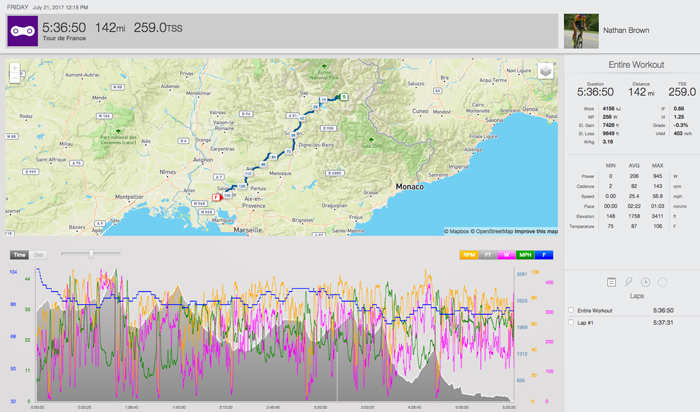Click the Monaco label on the map
The image size is (700, 412).
point(409,187)
